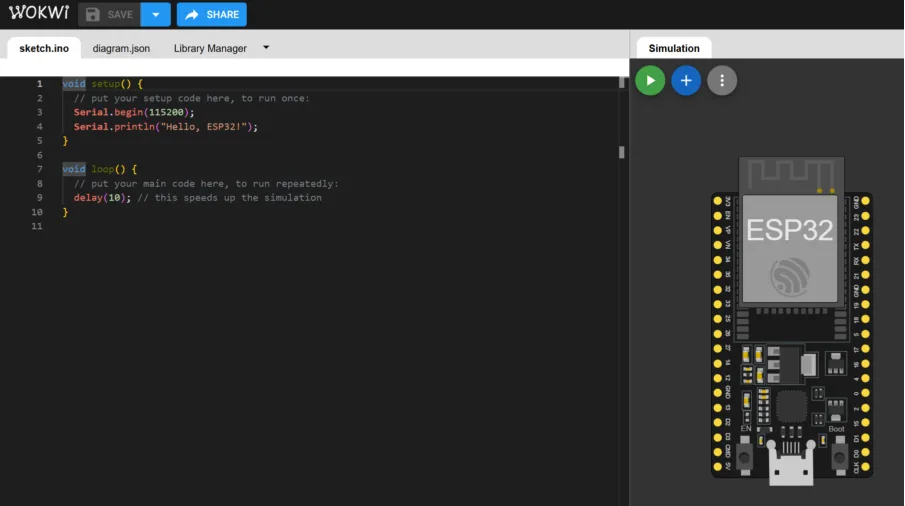Open the Library Manager tab

click(x=210, y=48)
